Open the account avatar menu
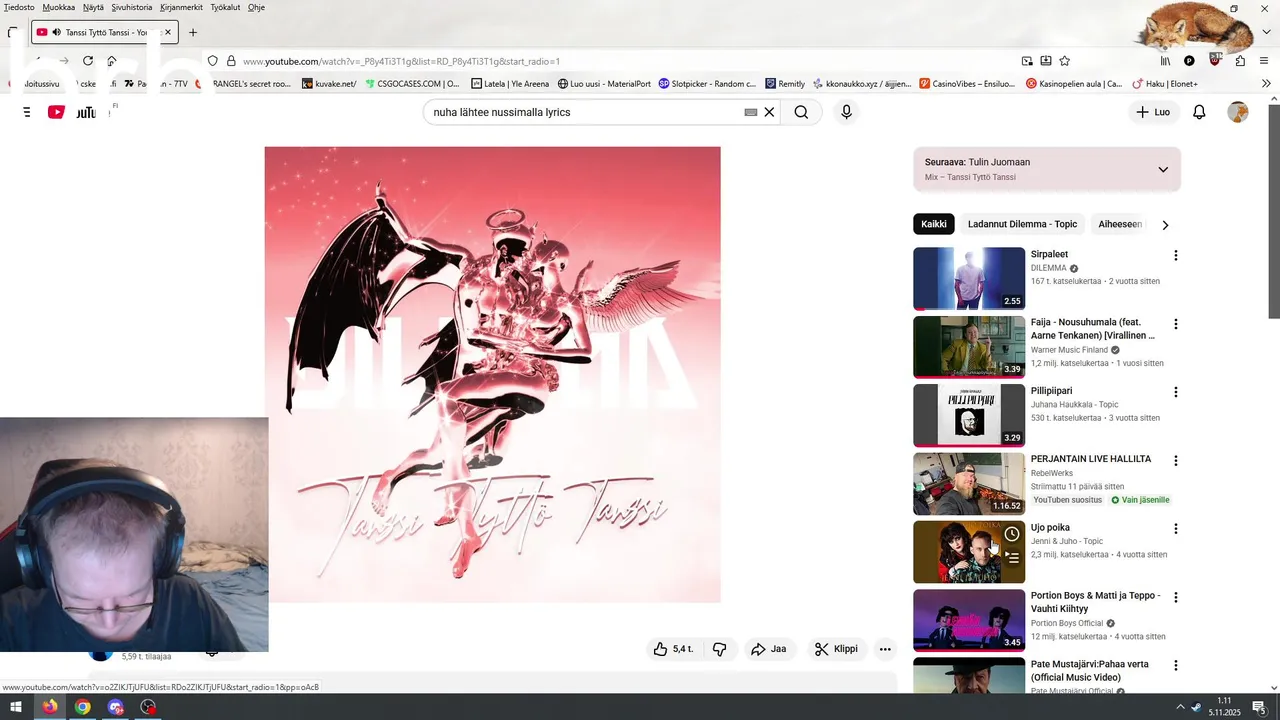 1238,112
